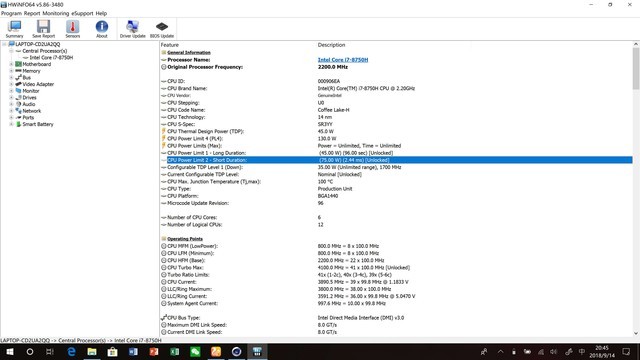640x360 pixels.
Task: Open the taskbar clock showing 20:45
Action: click(602, 351)
